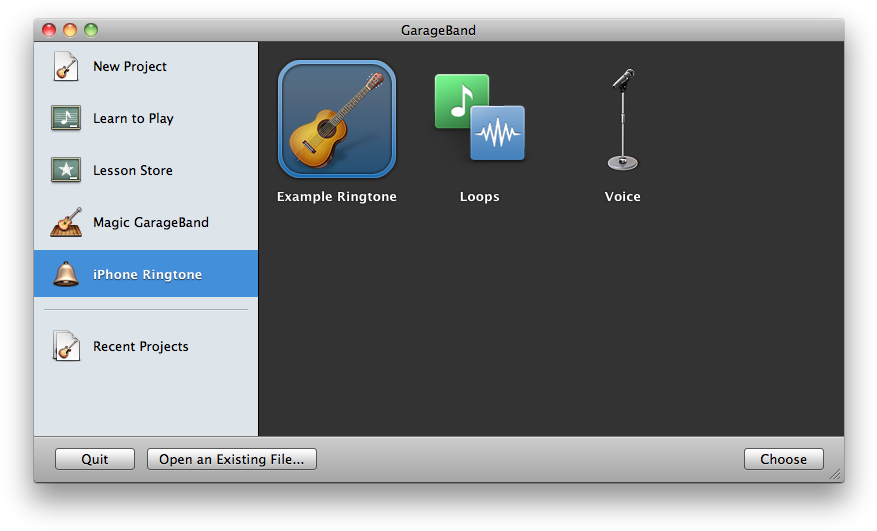View Recent Projects list label
The image size is (877, 531).
(140, 347)
